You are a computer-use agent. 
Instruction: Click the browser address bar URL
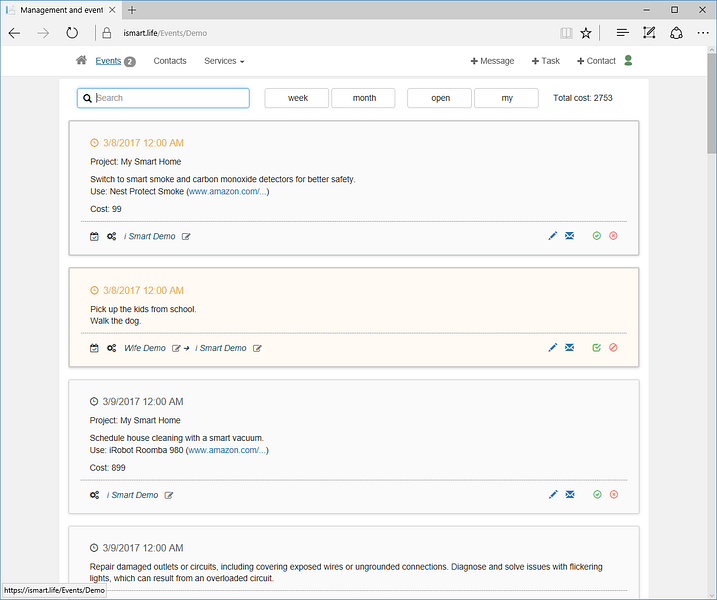165,33
